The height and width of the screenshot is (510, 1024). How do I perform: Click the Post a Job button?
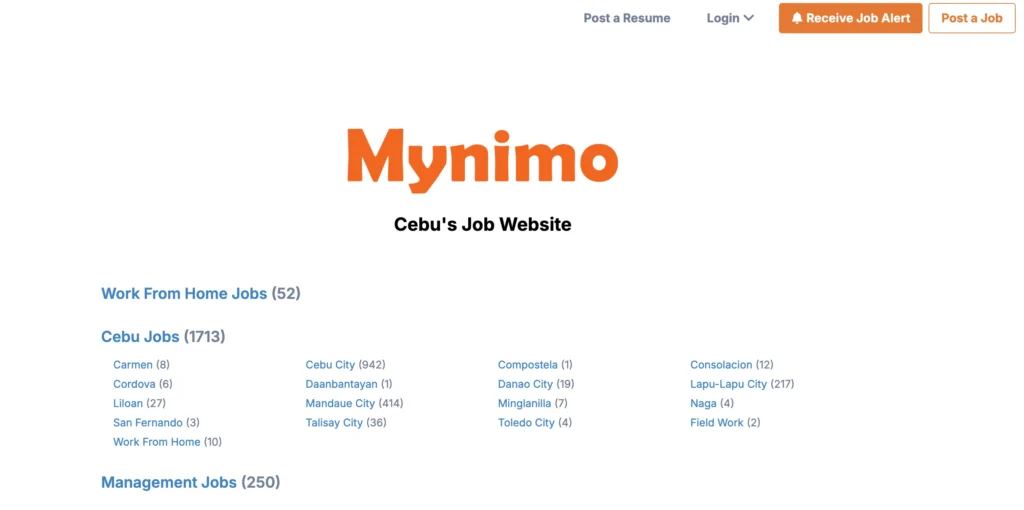tap(971, 18)
